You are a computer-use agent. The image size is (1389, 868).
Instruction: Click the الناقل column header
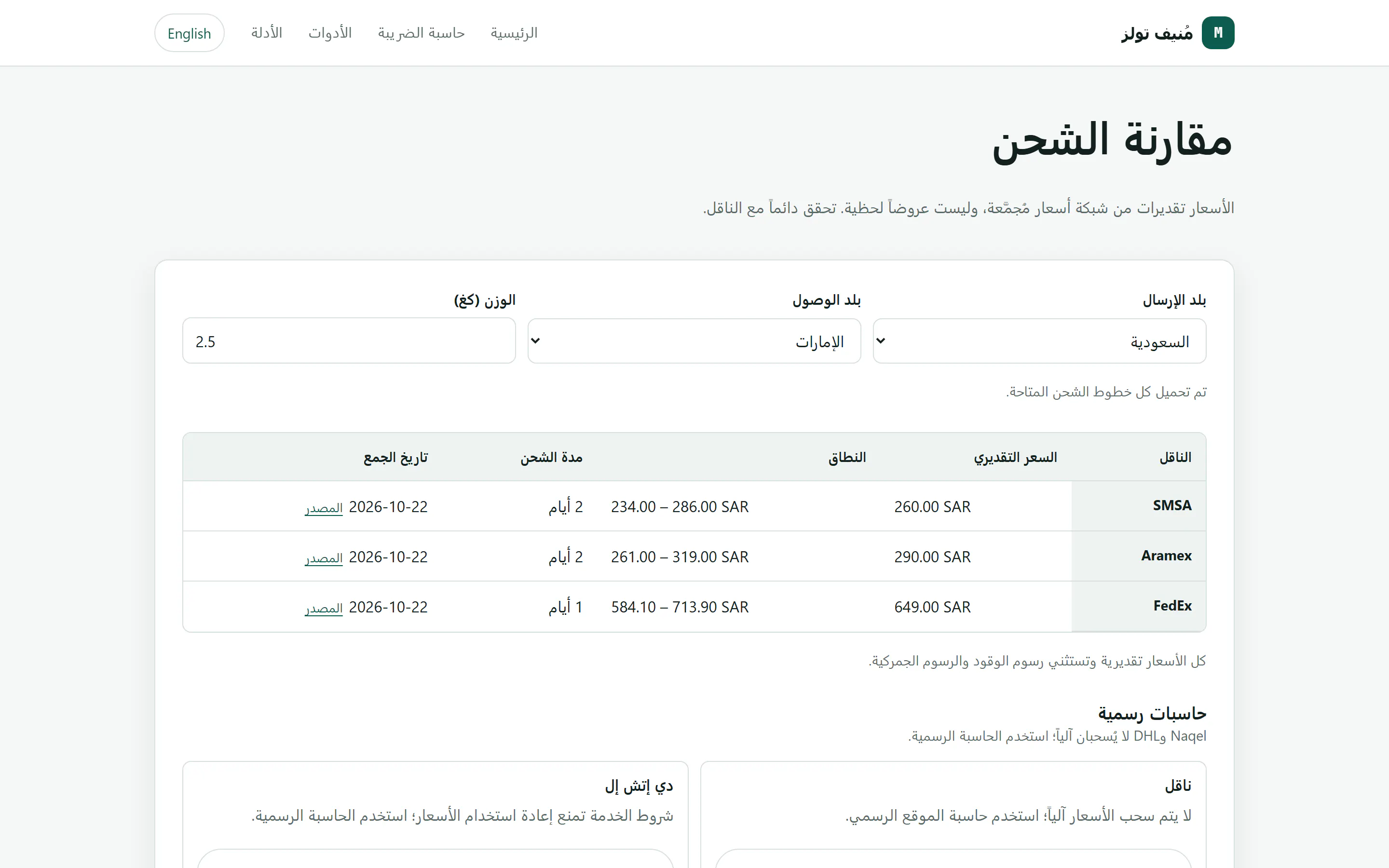(1175, 458)
